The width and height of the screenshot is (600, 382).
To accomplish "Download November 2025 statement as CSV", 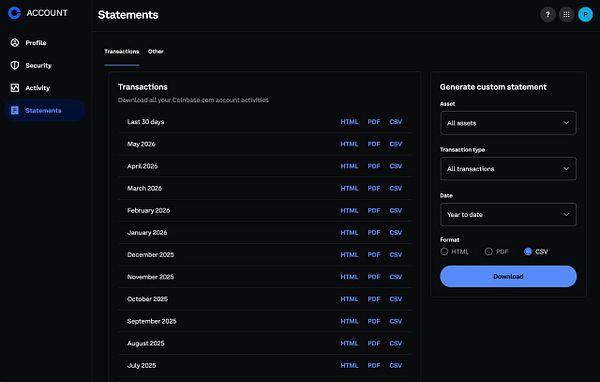I will [x=396, y=277].
